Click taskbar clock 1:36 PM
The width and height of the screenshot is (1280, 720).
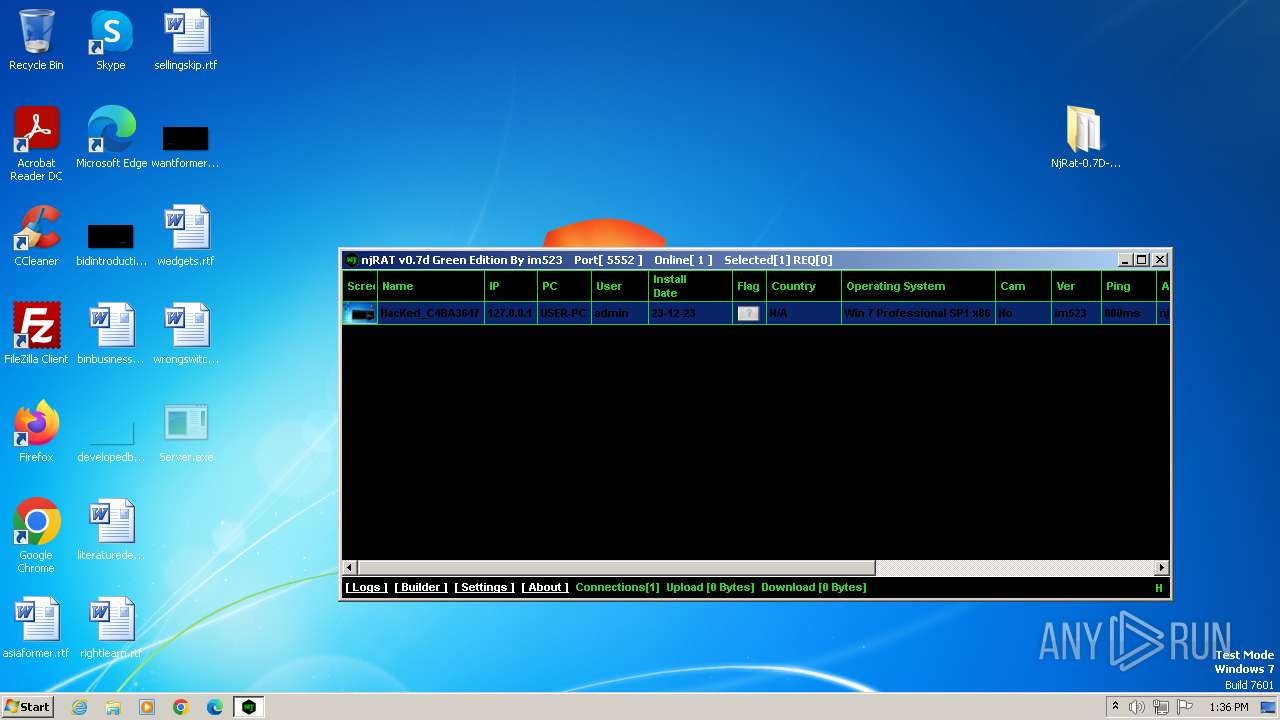coord(1228,707)
